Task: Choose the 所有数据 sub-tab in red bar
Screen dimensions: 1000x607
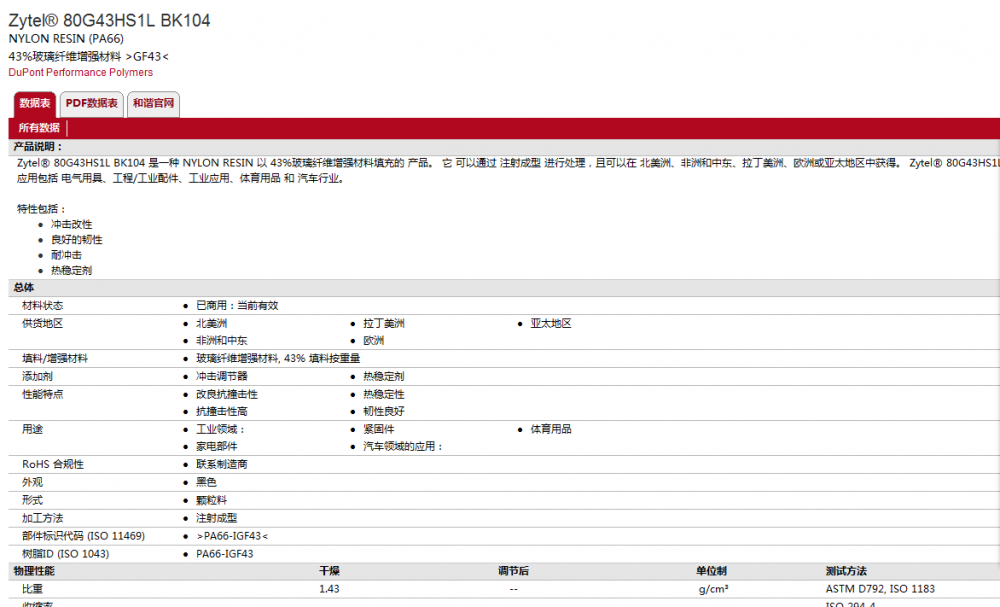Action: pos(39,128)
